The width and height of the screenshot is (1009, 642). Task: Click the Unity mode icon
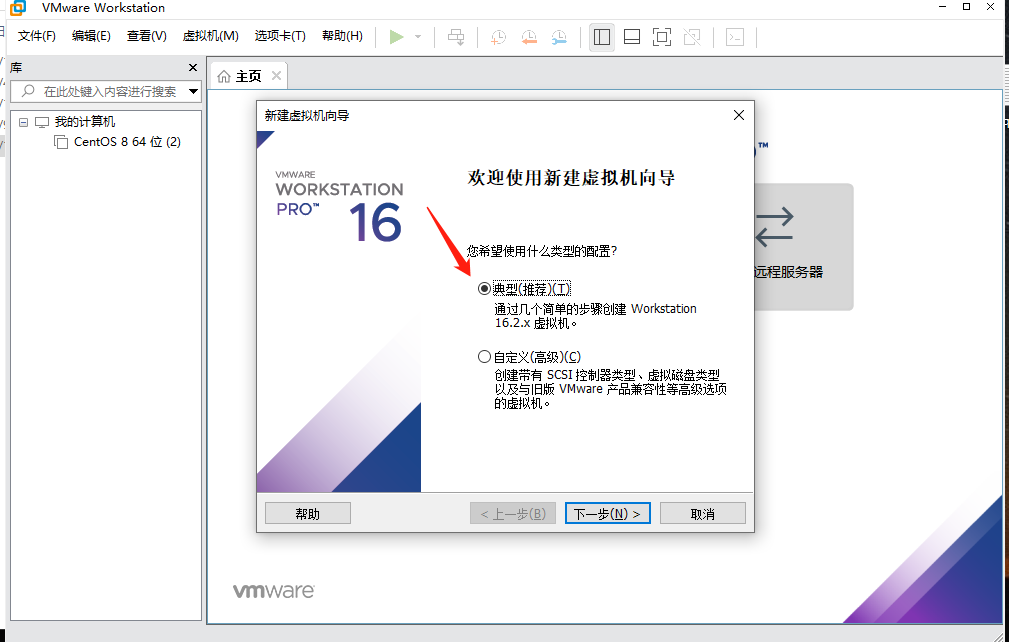(692, 37)
